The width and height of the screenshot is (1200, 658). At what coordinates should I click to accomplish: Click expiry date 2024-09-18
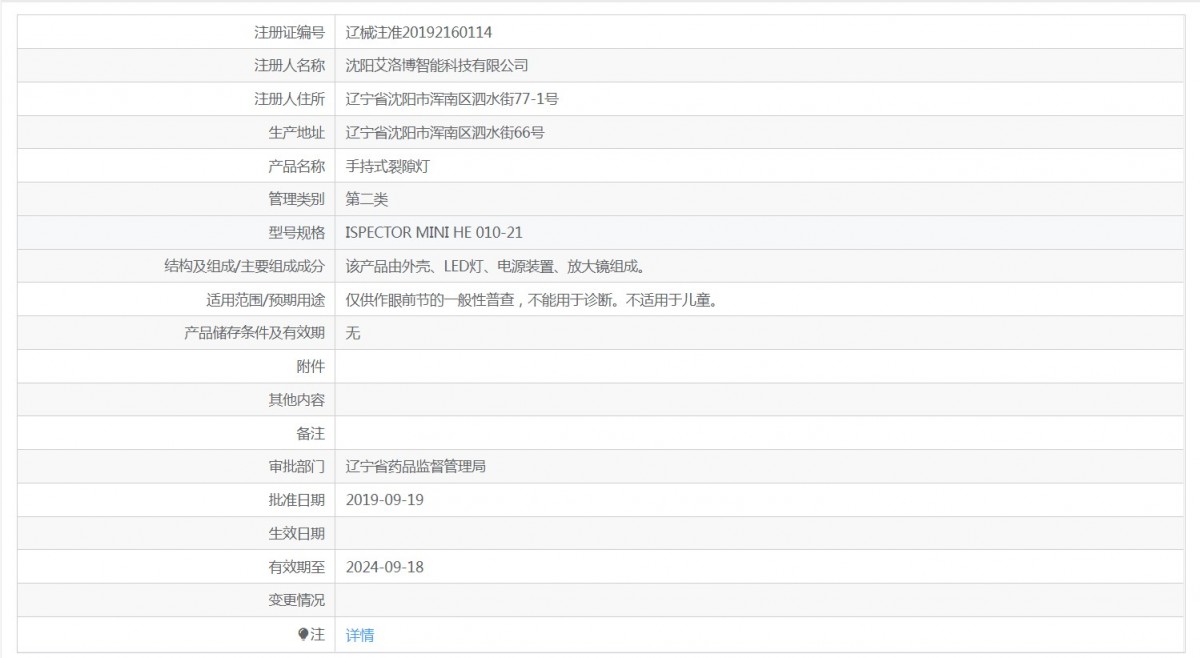(385, 566)
